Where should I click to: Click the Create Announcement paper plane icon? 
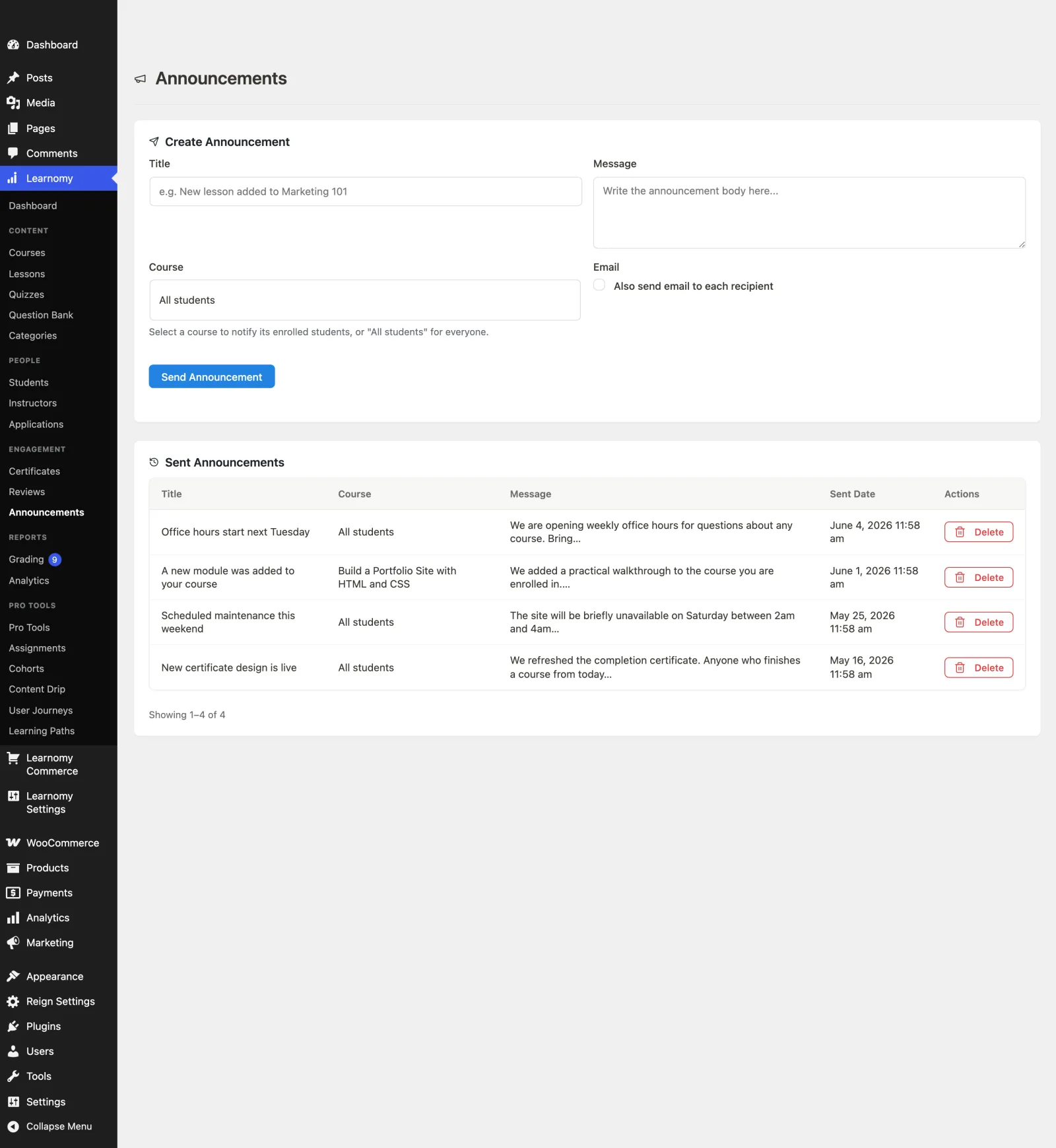[x=154, y=141]
